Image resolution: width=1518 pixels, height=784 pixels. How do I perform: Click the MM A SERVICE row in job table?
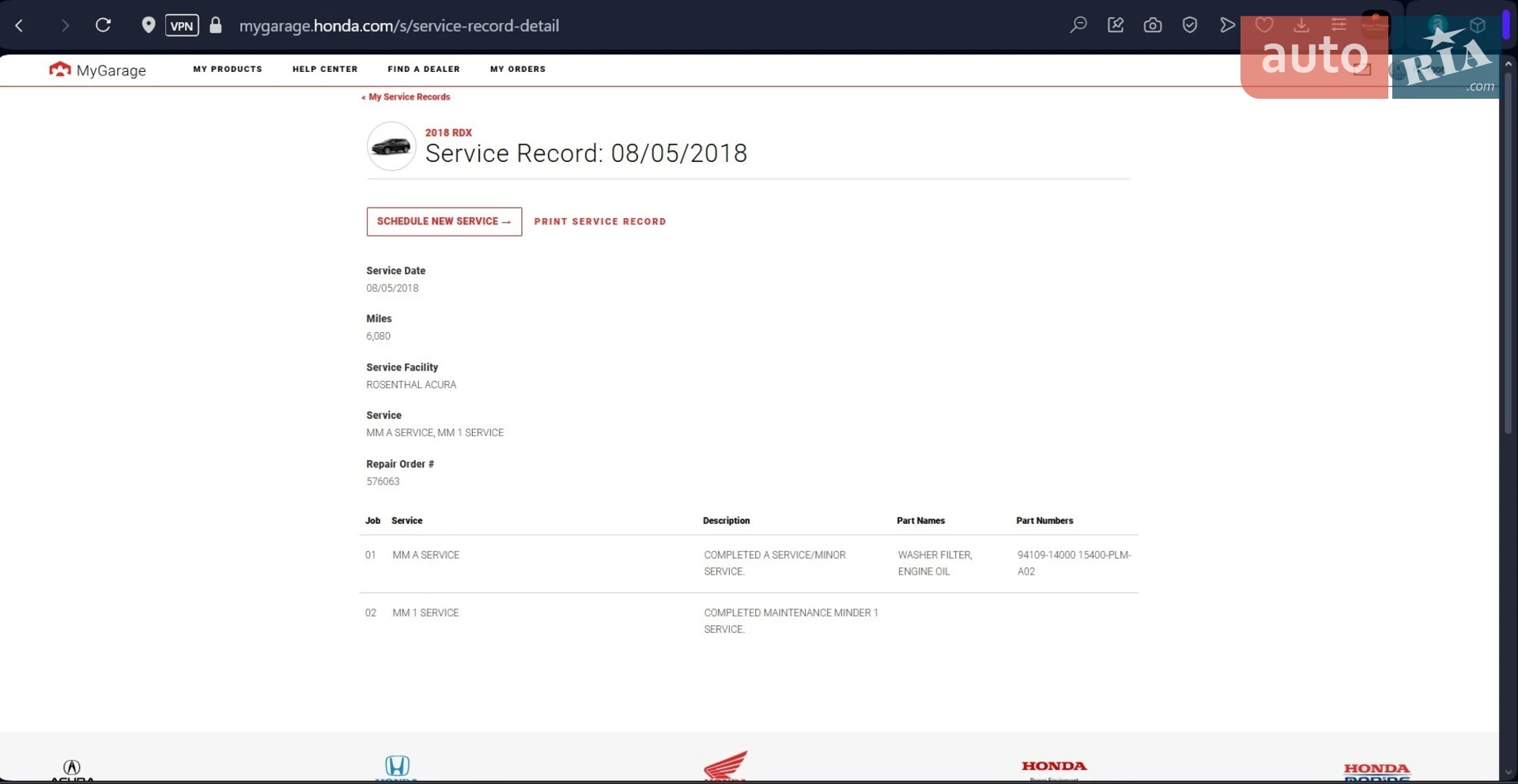[748, 563]
